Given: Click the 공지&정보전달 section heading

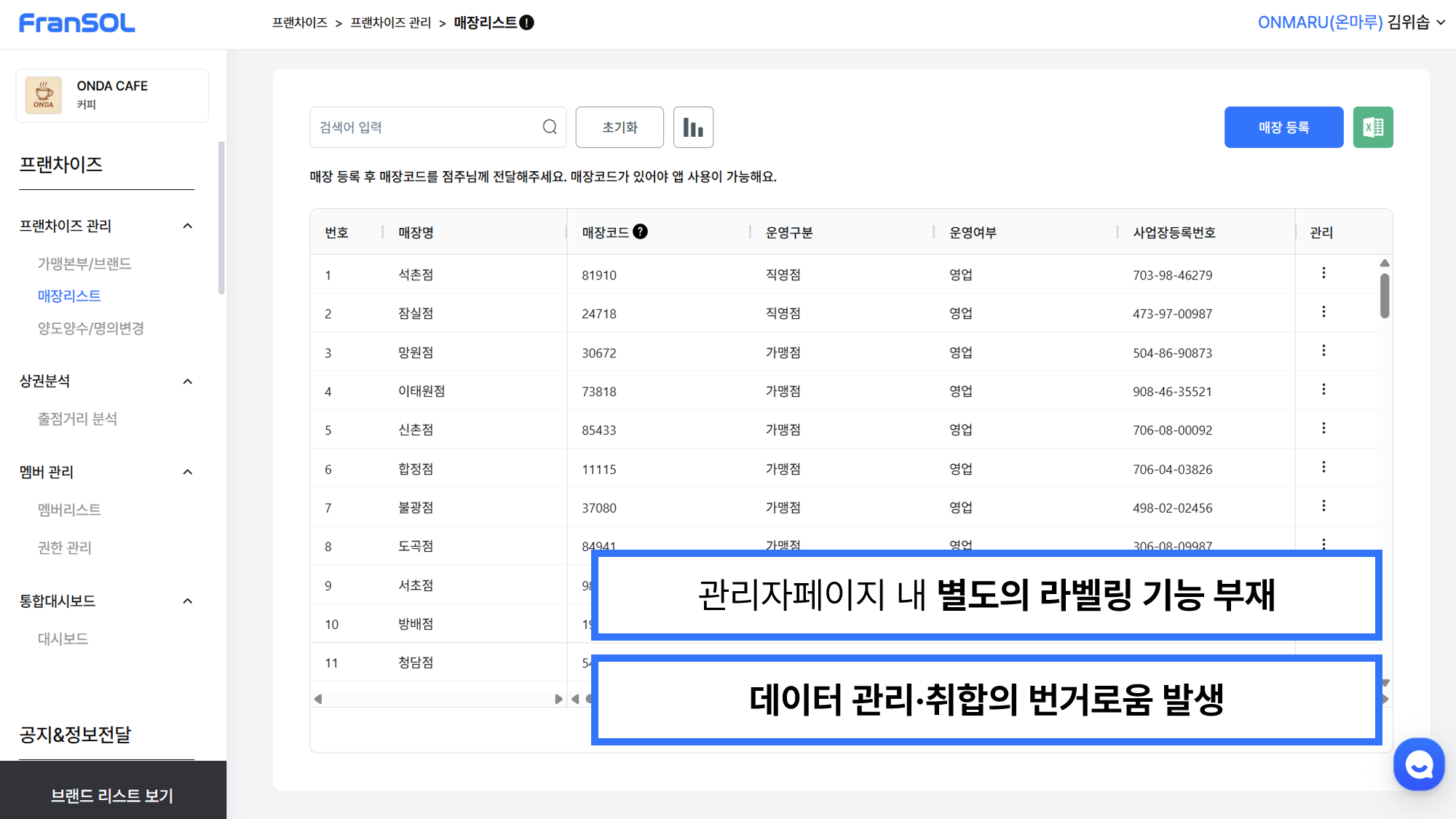Looking at the screenshot, I should (75, 735).
